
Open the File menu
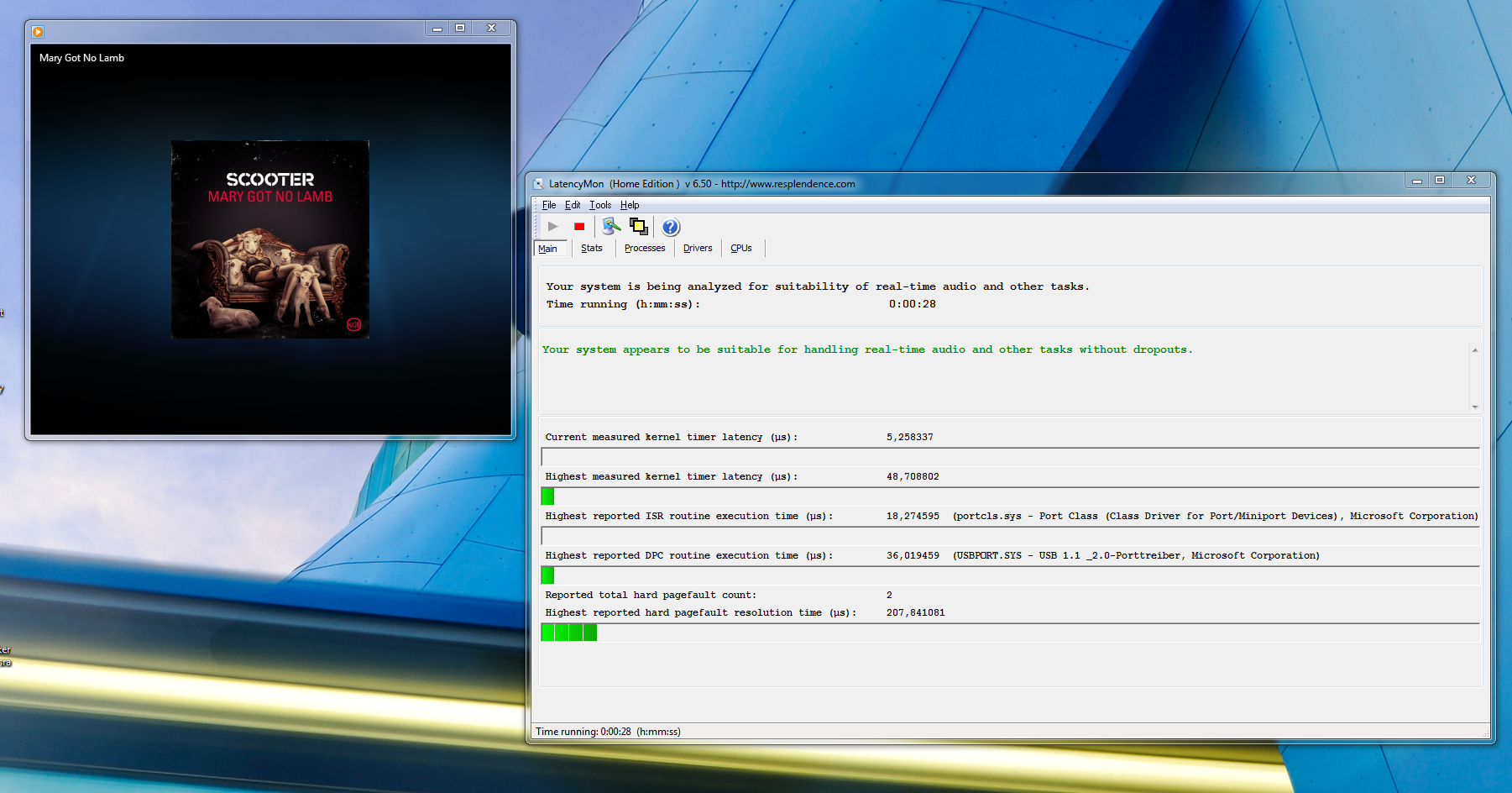pyautogui.click(x=549, y=205)
